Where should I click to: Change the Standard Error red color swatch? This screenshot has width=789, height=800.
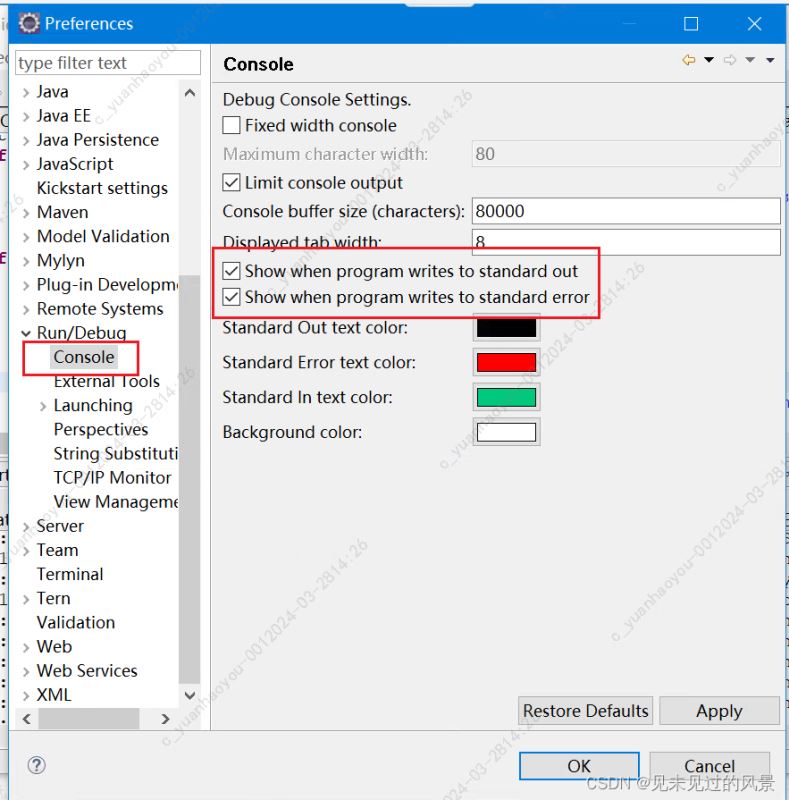click(x=506, y=362)
